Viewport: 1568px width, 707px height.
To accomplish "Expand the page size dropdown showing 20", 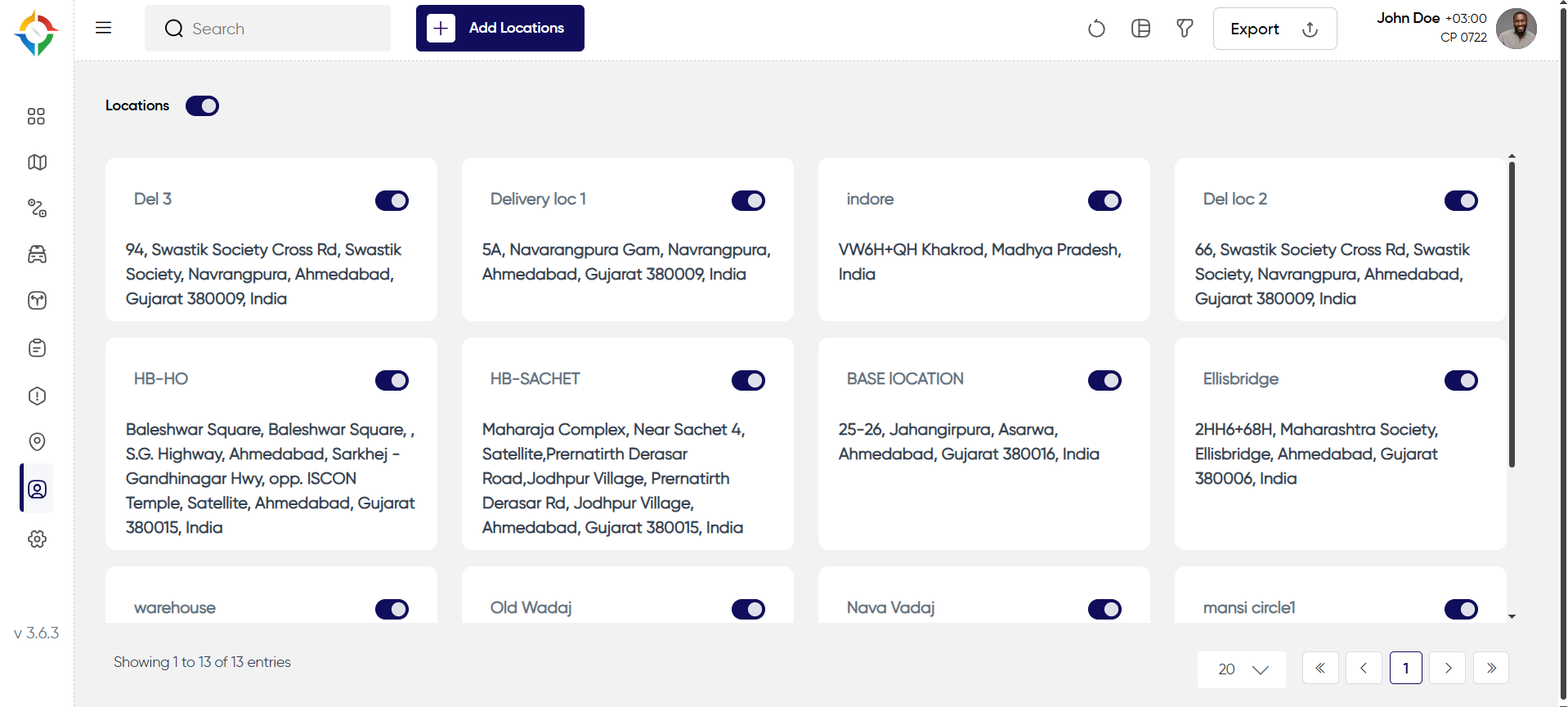I will click(1242, 669).
